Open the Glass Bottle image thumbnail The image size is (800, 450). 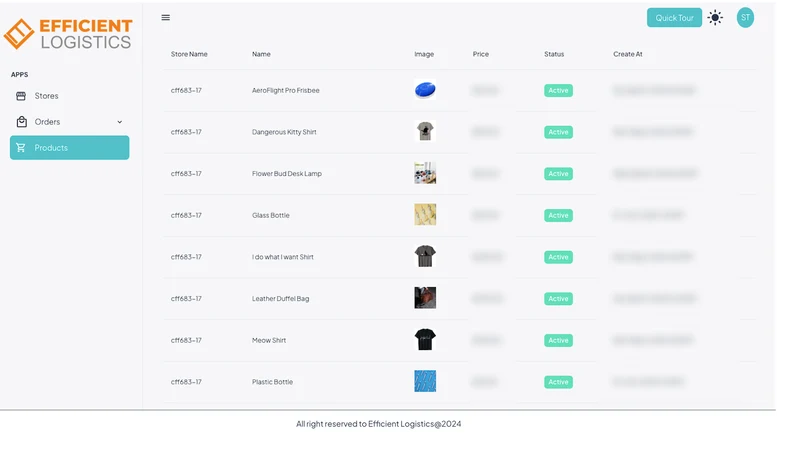click(x=425, y=215)
